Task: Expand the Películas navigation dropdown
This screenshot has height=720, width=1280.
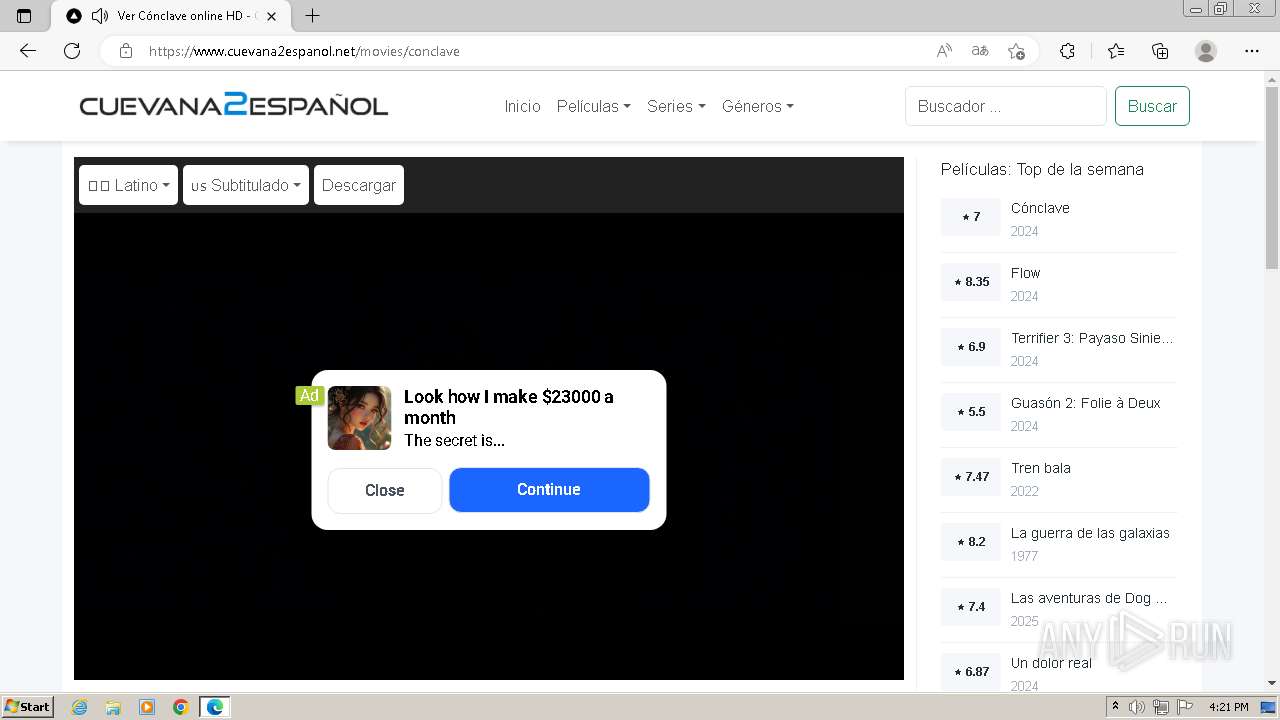Action: point(593,106)
